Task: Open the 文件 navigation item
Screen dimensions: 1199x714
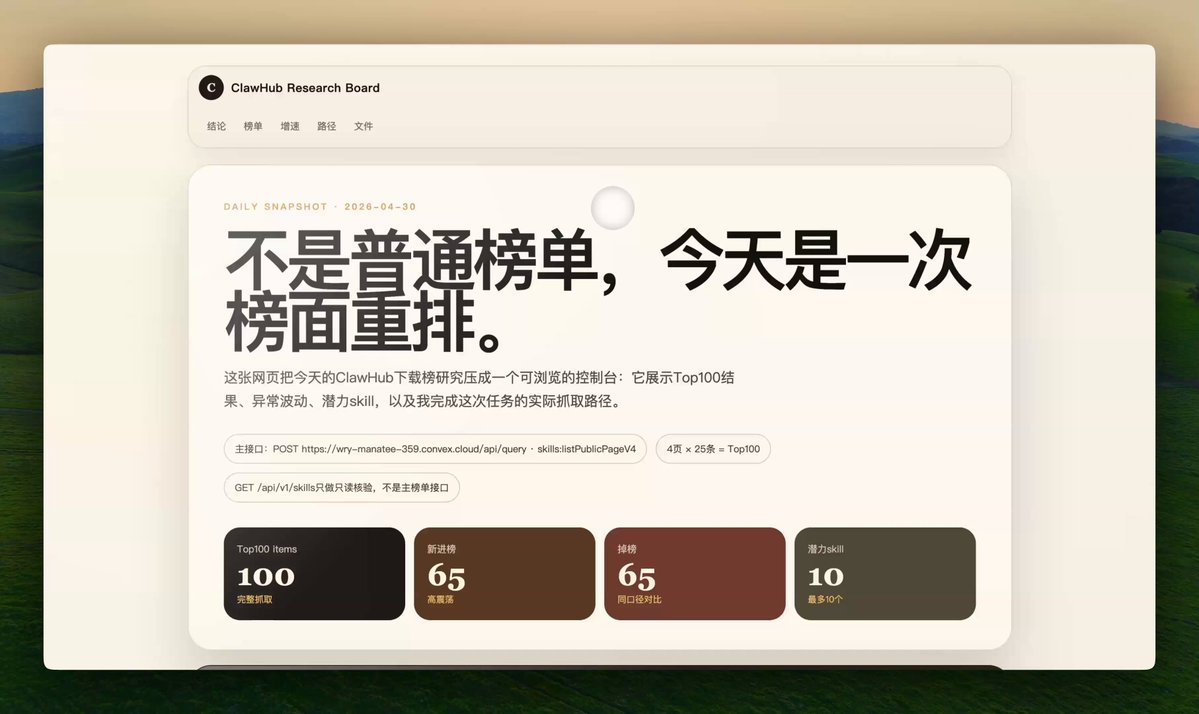Action: click(x=363, y=126)
